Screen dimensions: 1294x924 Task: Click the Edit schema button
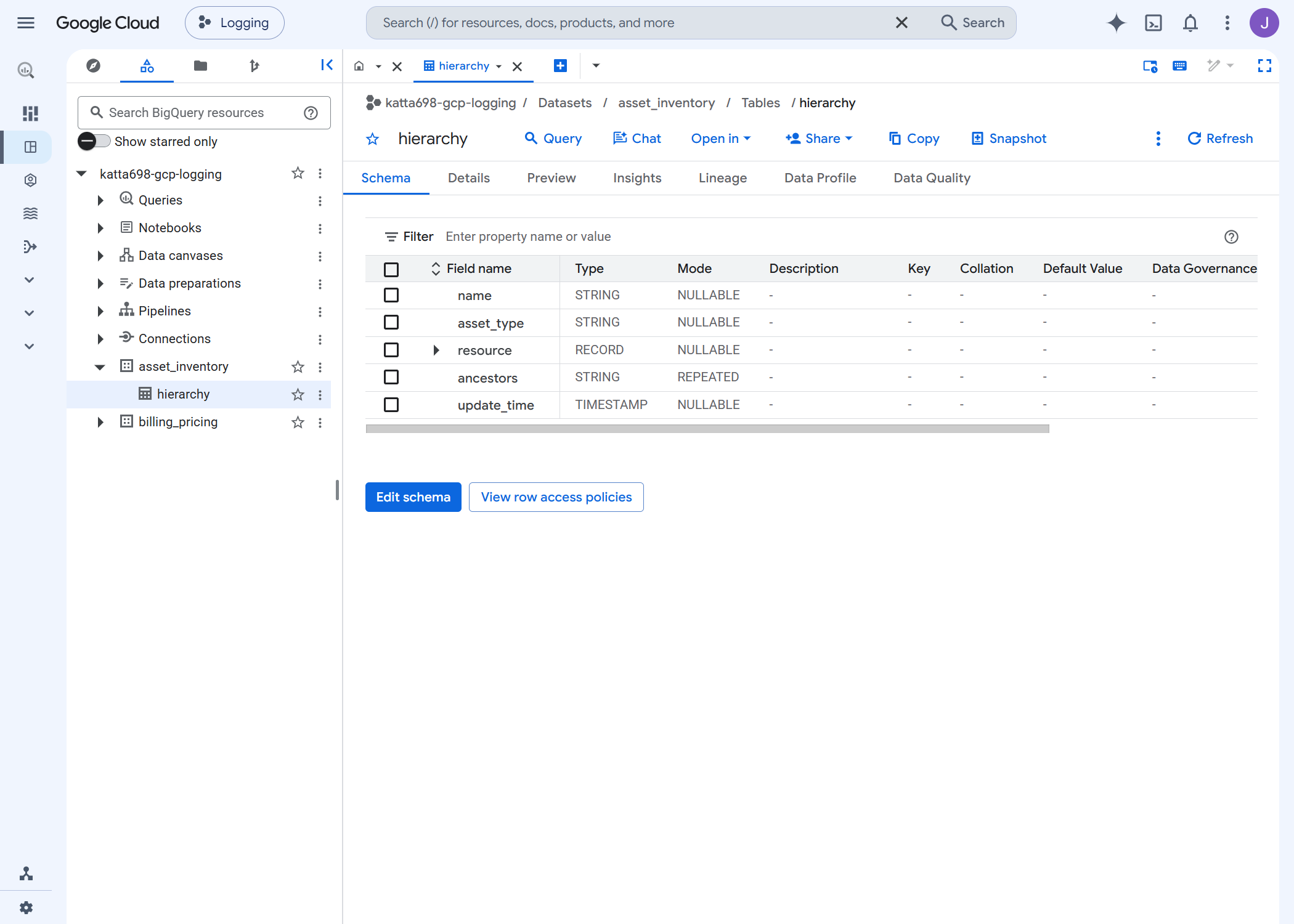tap(413, 497)
